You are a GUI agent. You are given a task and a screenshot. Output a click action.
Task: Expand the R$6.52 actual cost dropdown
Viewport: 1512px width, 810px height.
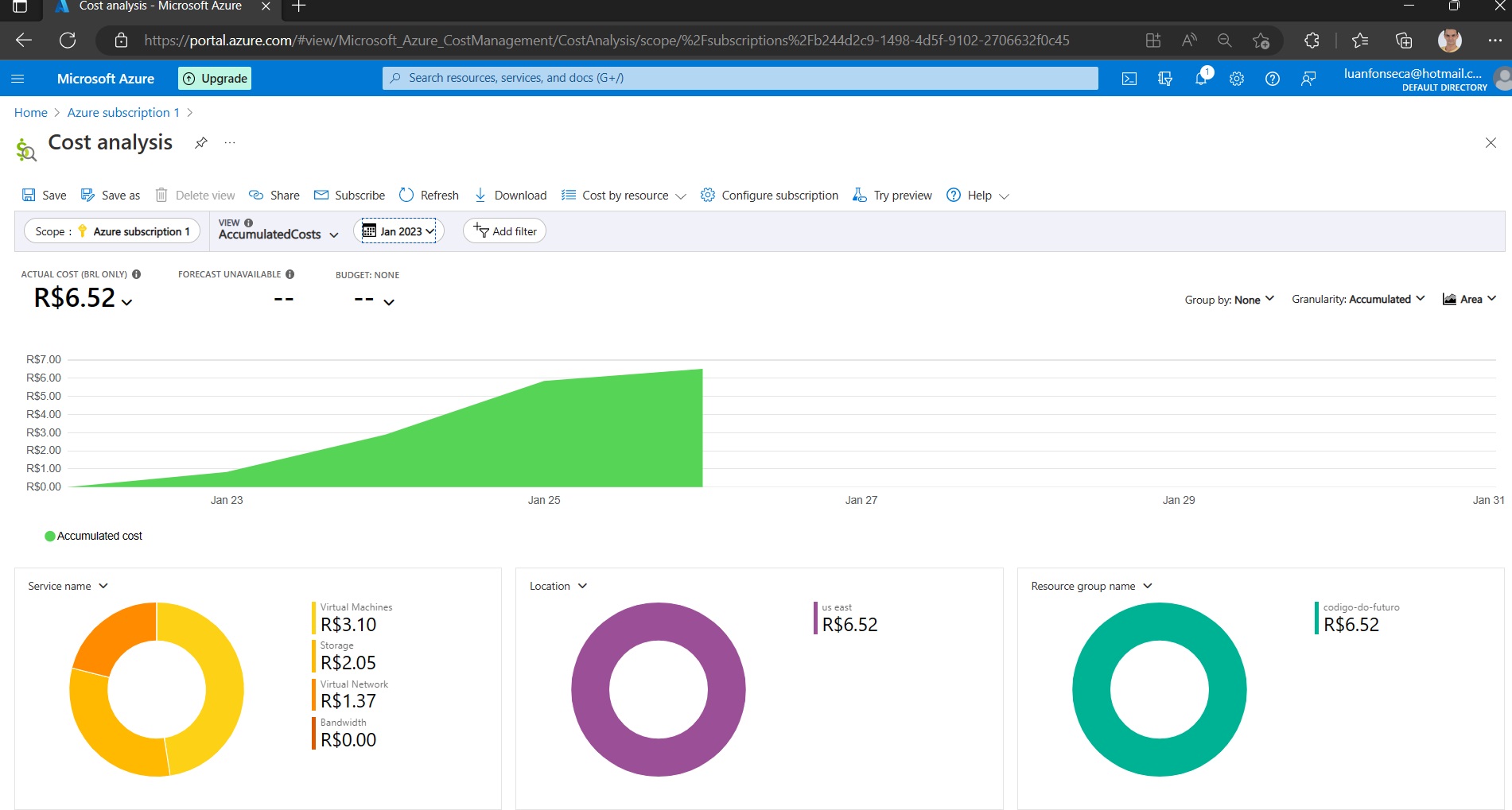click(x=83, y=298)
